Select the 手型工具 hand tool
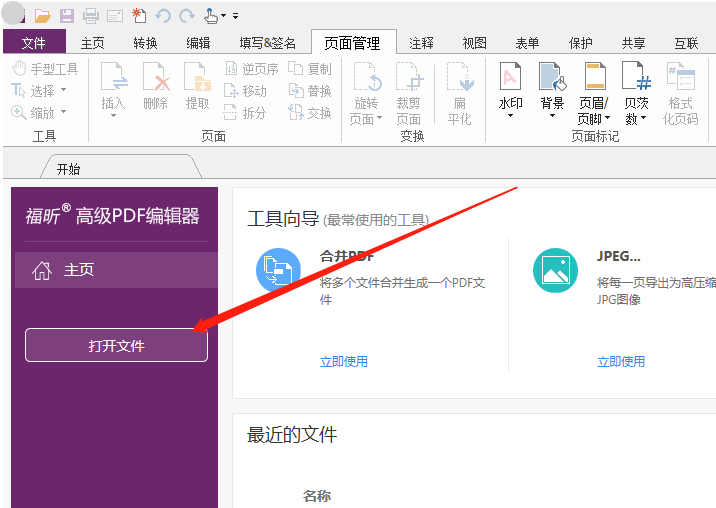 (x=45, y=69)
